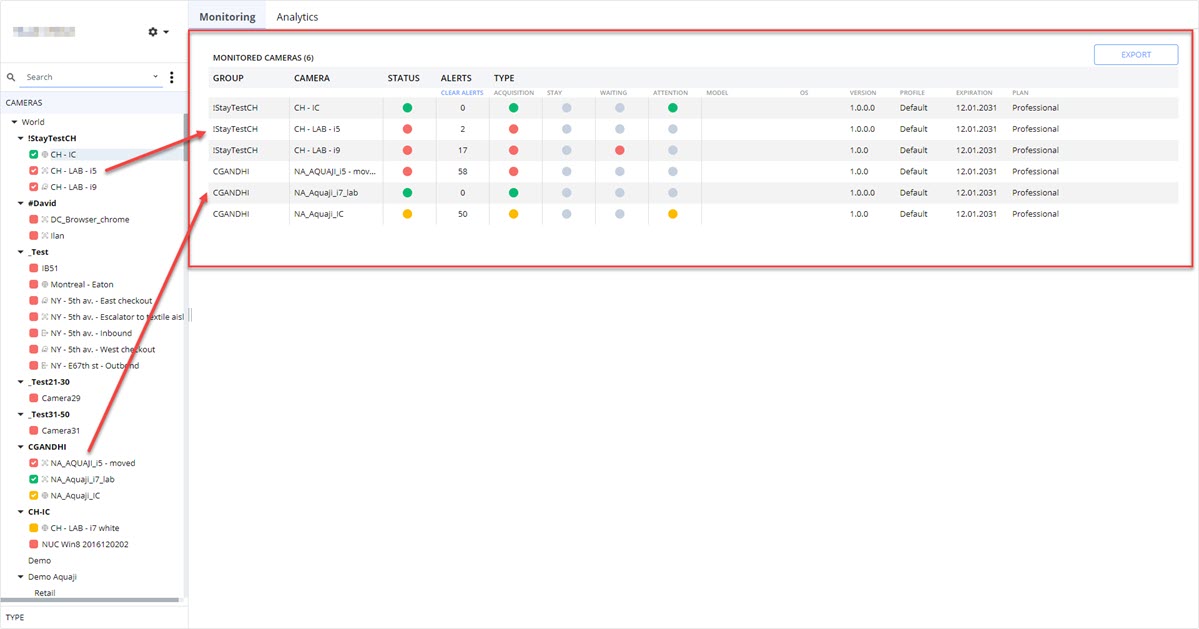Click the yellow attention indicator in NA_Aquaji_IC row

673,214
